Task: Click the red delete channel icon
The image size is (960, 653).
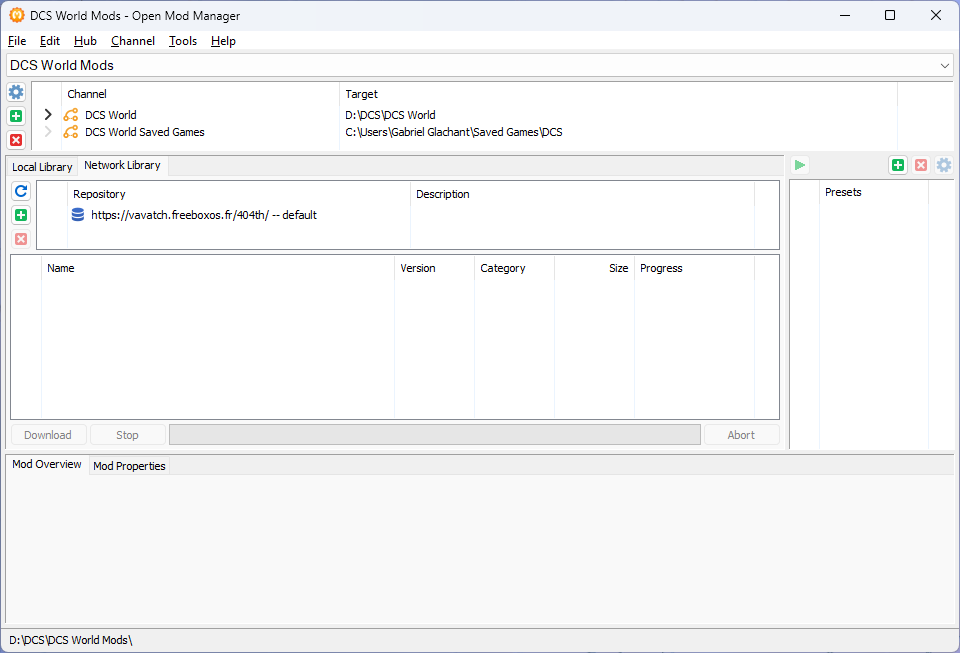Action: click(x=16, y=140)
